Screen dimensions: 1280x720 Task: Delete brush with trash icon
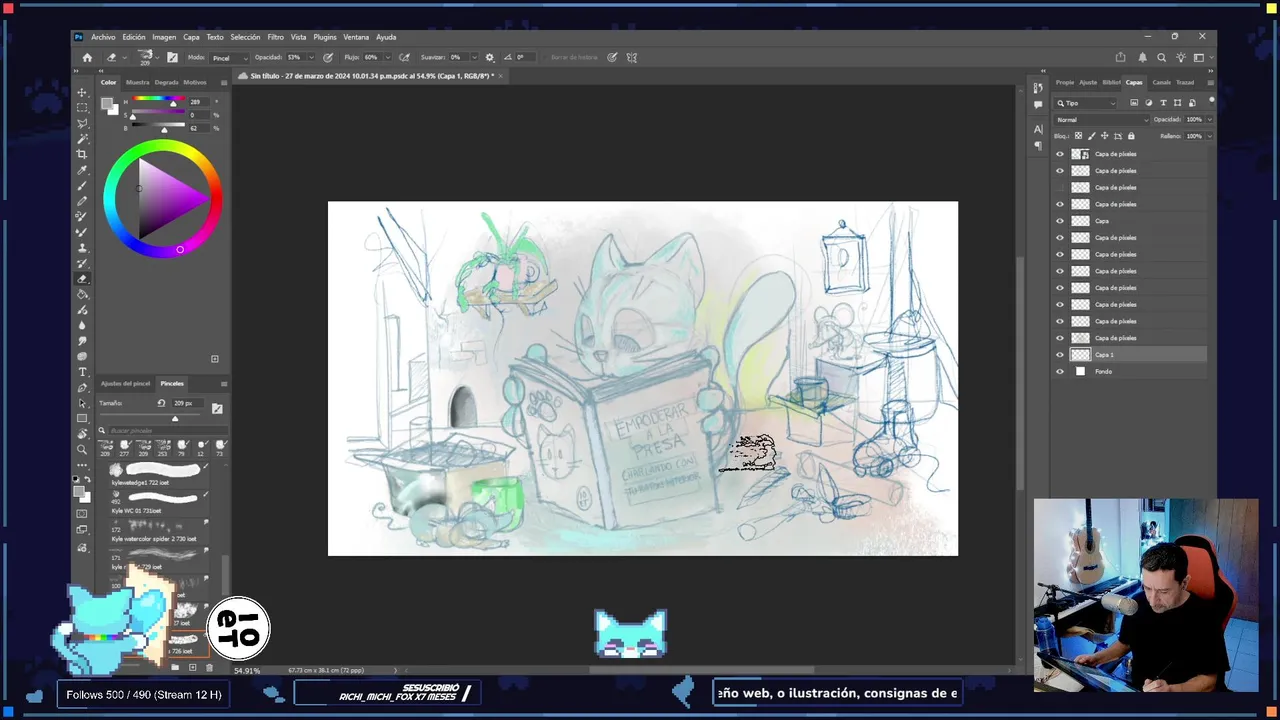click(209, 667)
